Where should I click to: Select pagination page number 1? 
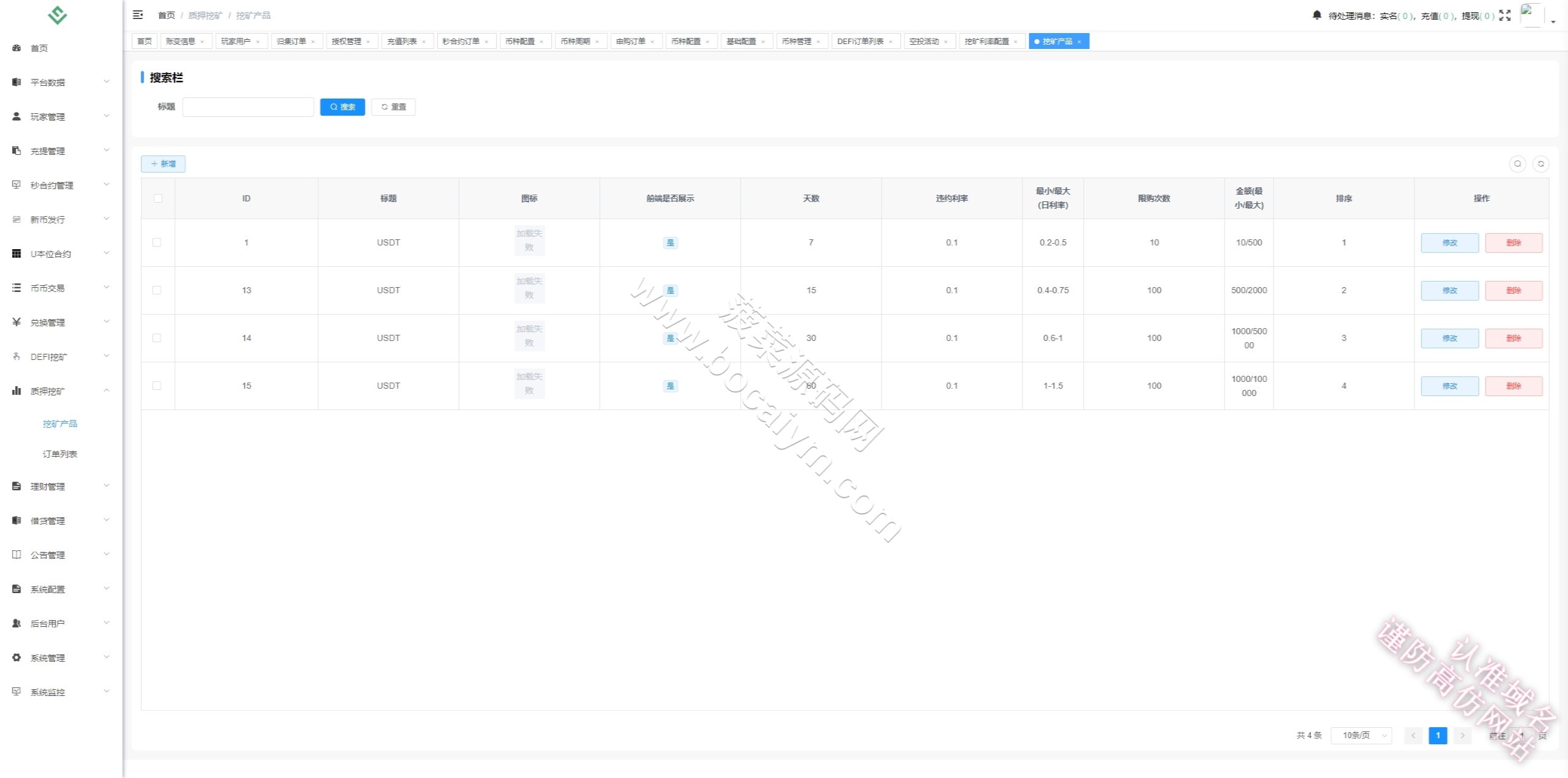(x=1438, y=735)
